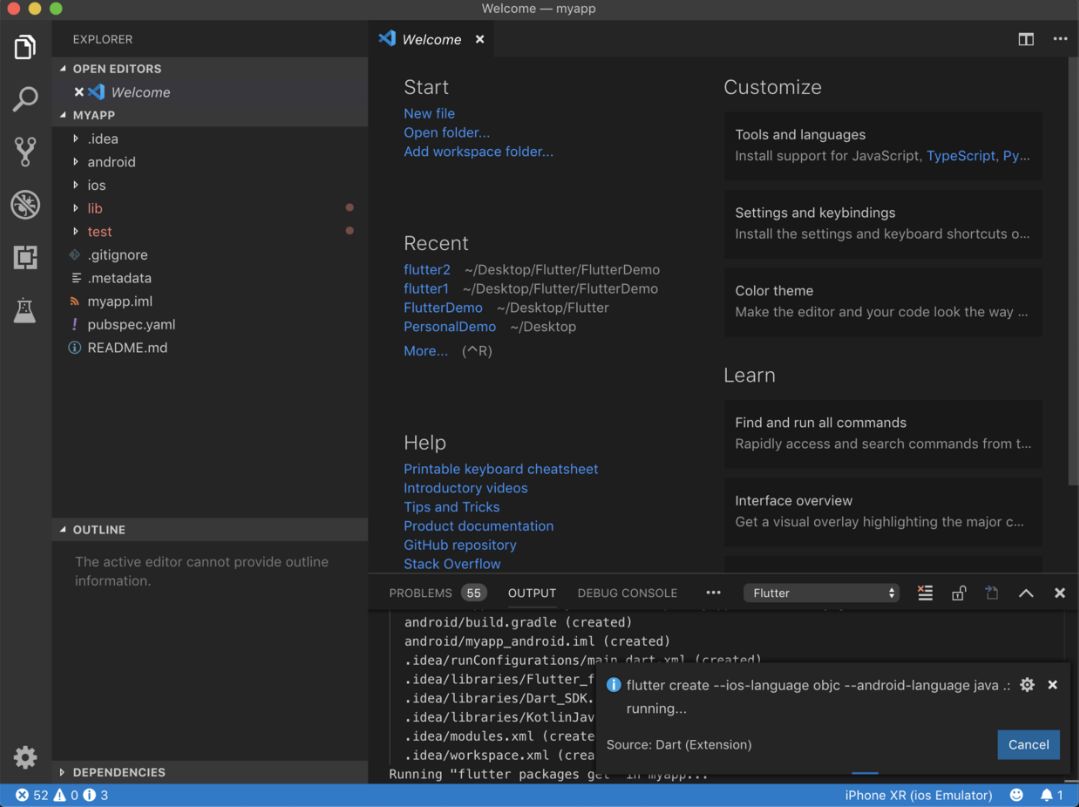1079x807 pixels.
Task: Toggle the output scroll lock icon
Action: pyautogui.click(x=959, y=593)
